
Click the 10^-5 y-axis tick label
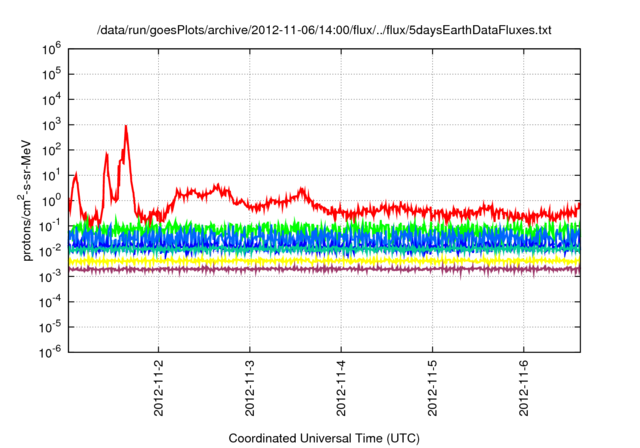pos(50,328)
